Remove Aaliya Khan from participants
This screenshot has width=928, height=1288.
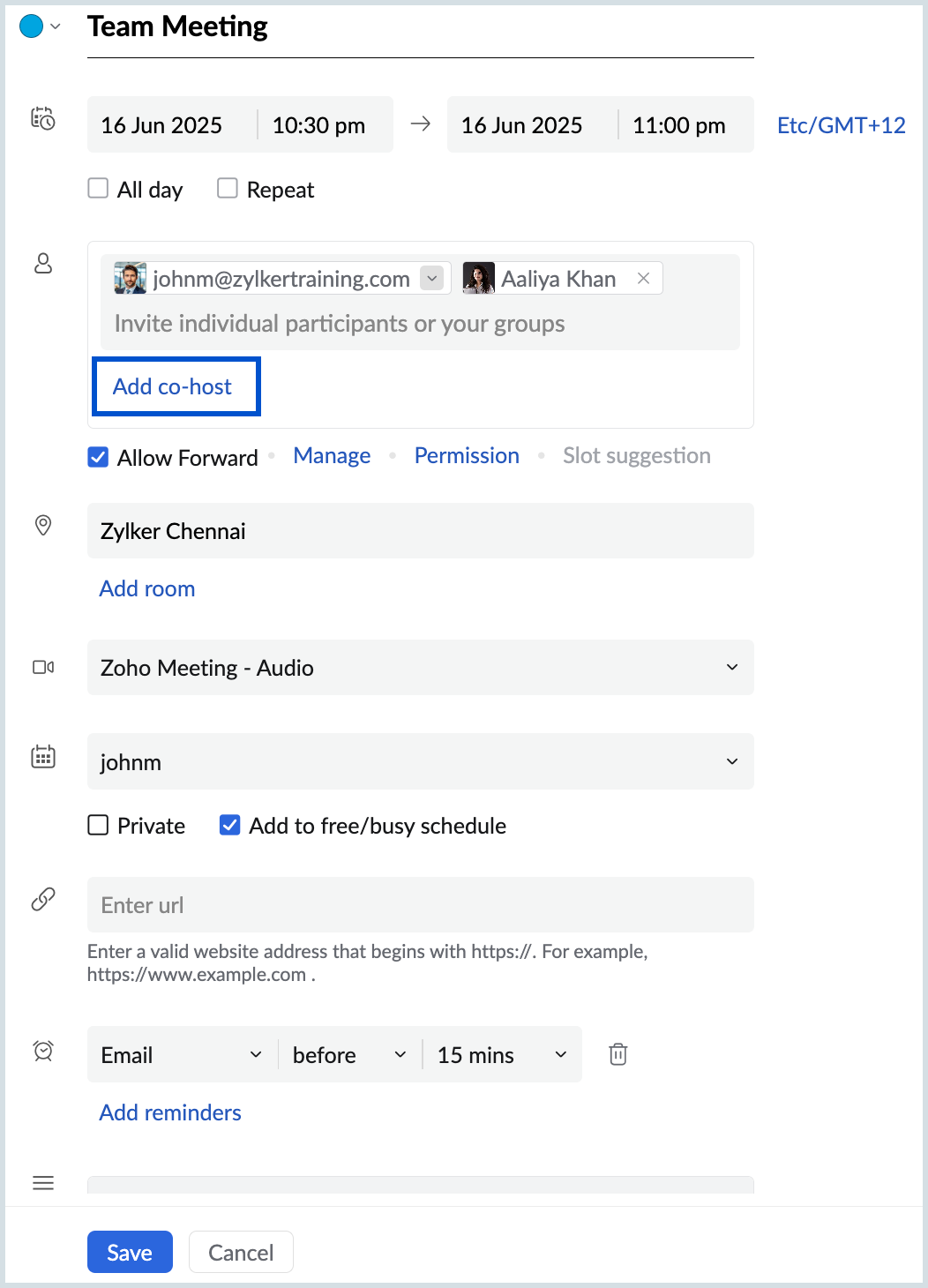[644, 279]
